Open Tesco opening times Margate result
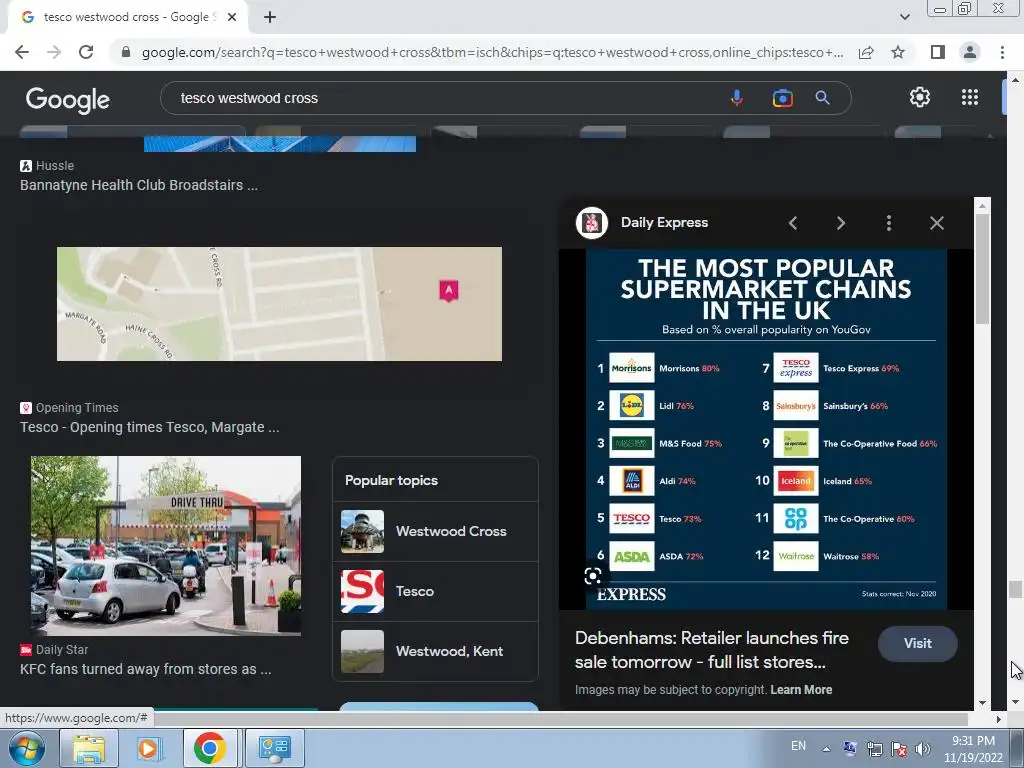 coord(150,427)
